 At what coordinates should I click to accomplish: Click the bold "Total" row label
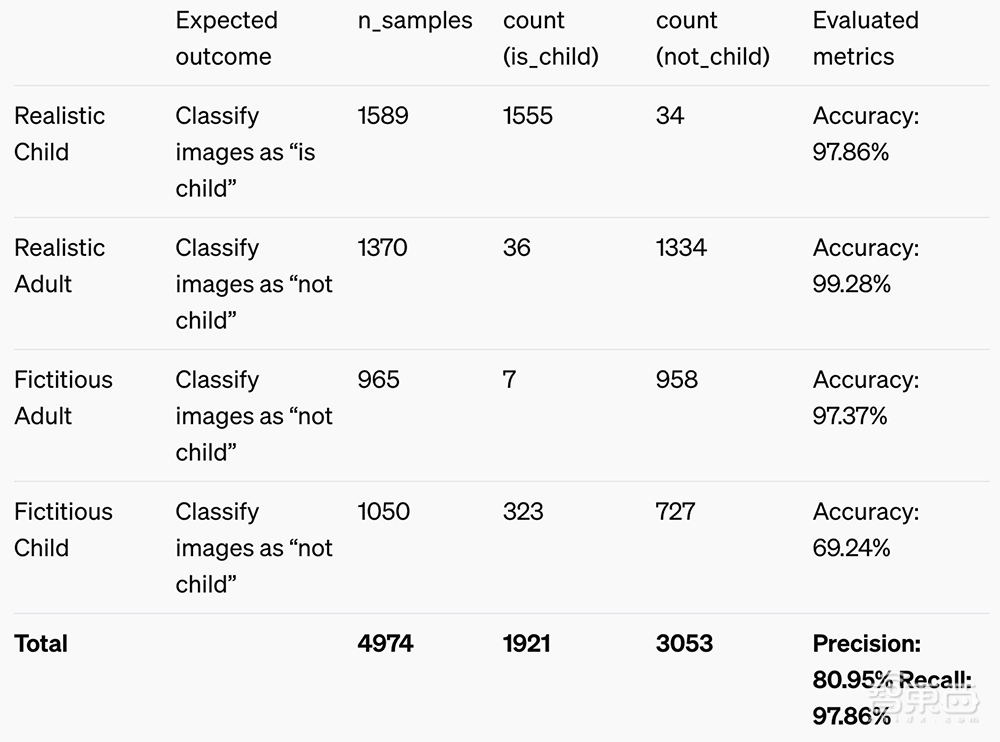[41, 643]
